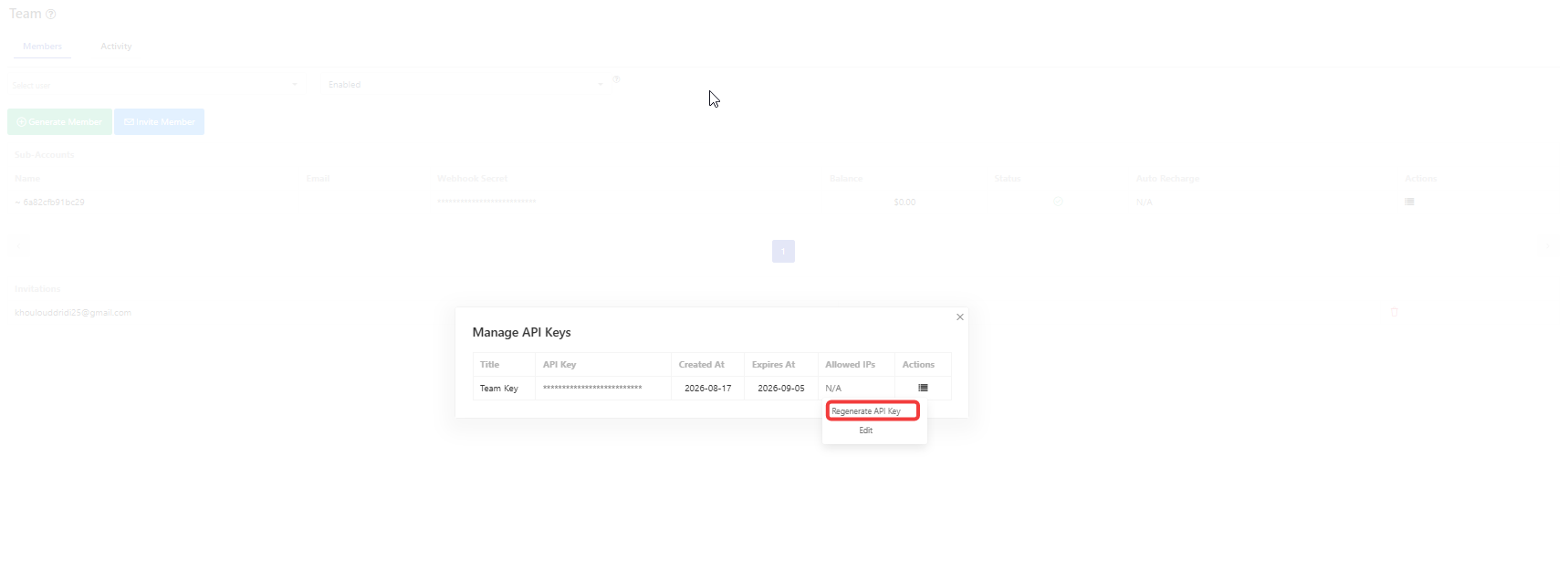Click the Sub-Accounts section heading

pyautogui.click(x=45, y=155)
